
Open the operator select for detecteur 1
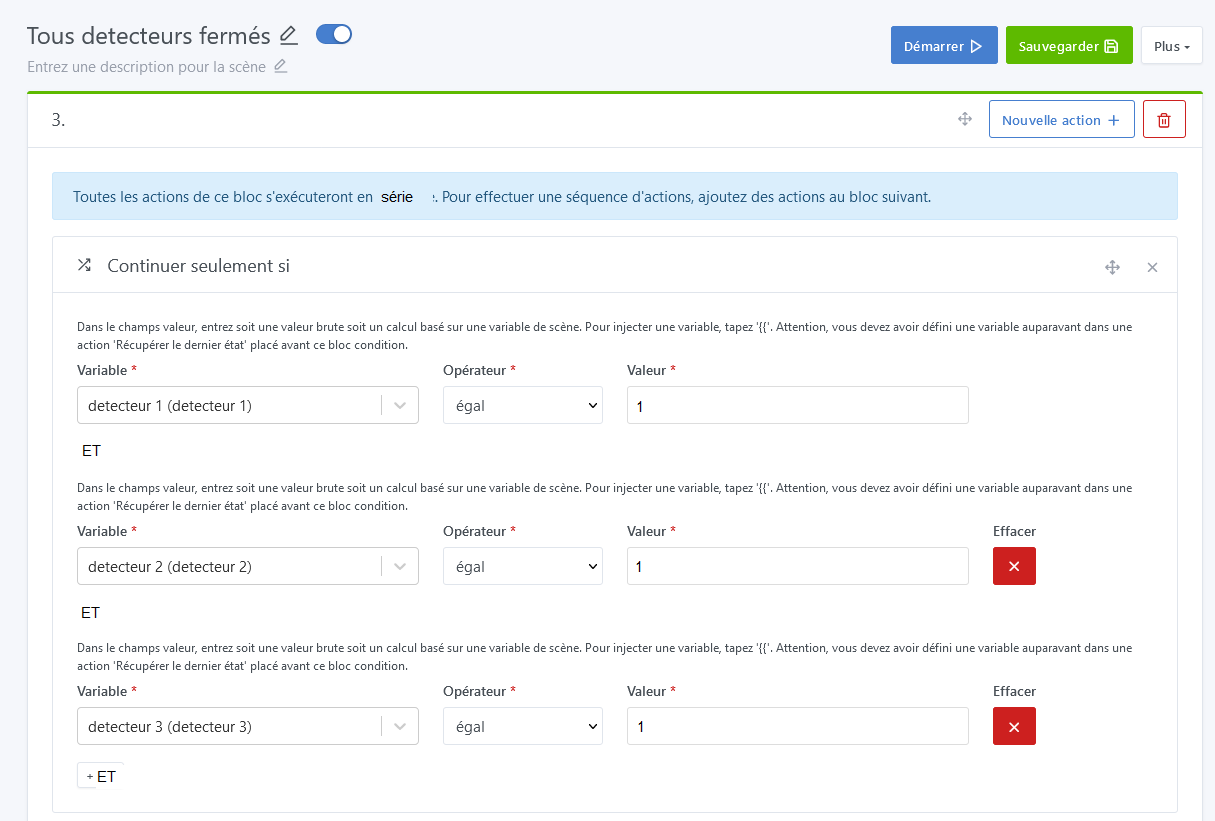522,406
